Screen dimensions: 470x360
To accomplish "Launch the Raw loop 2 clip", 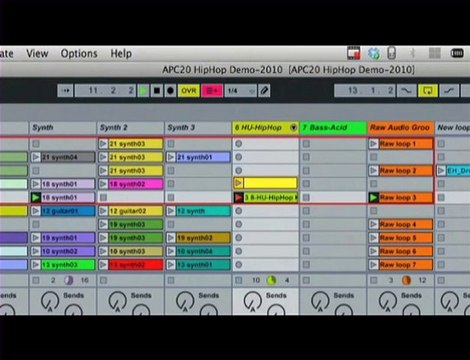I will (x=374, y=171).
